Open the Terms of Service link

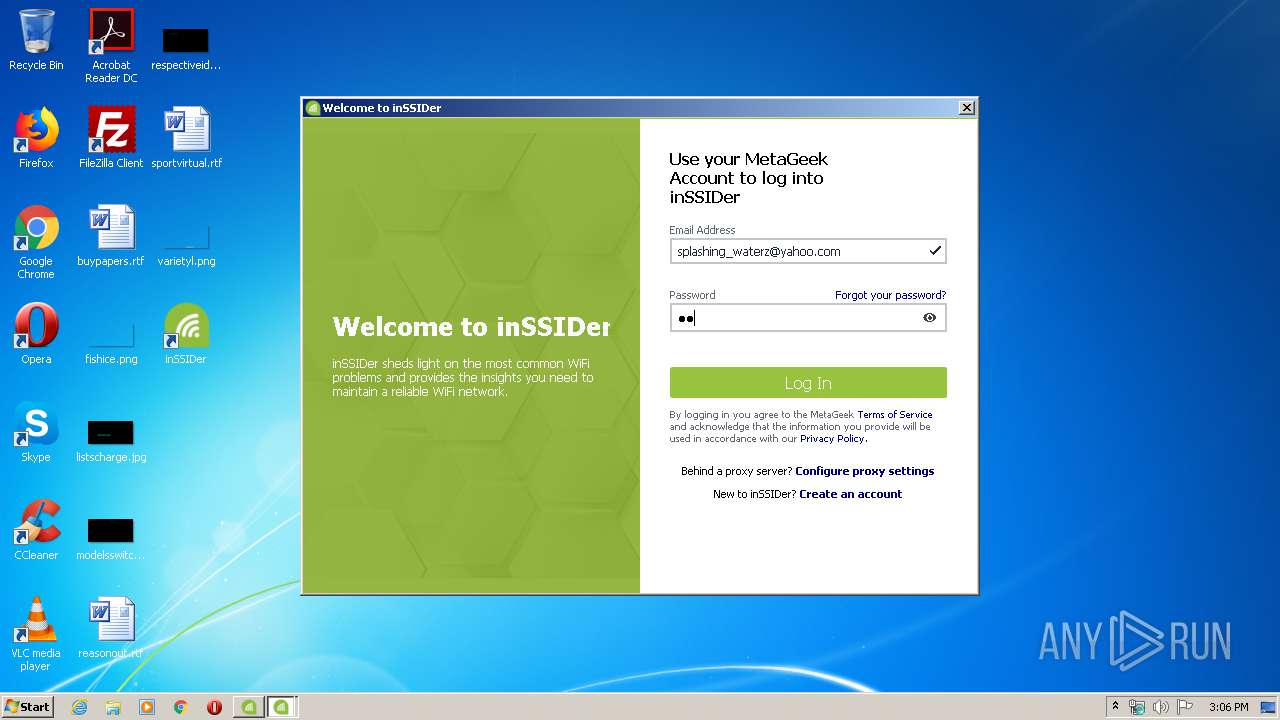click(x=895, y=414)
